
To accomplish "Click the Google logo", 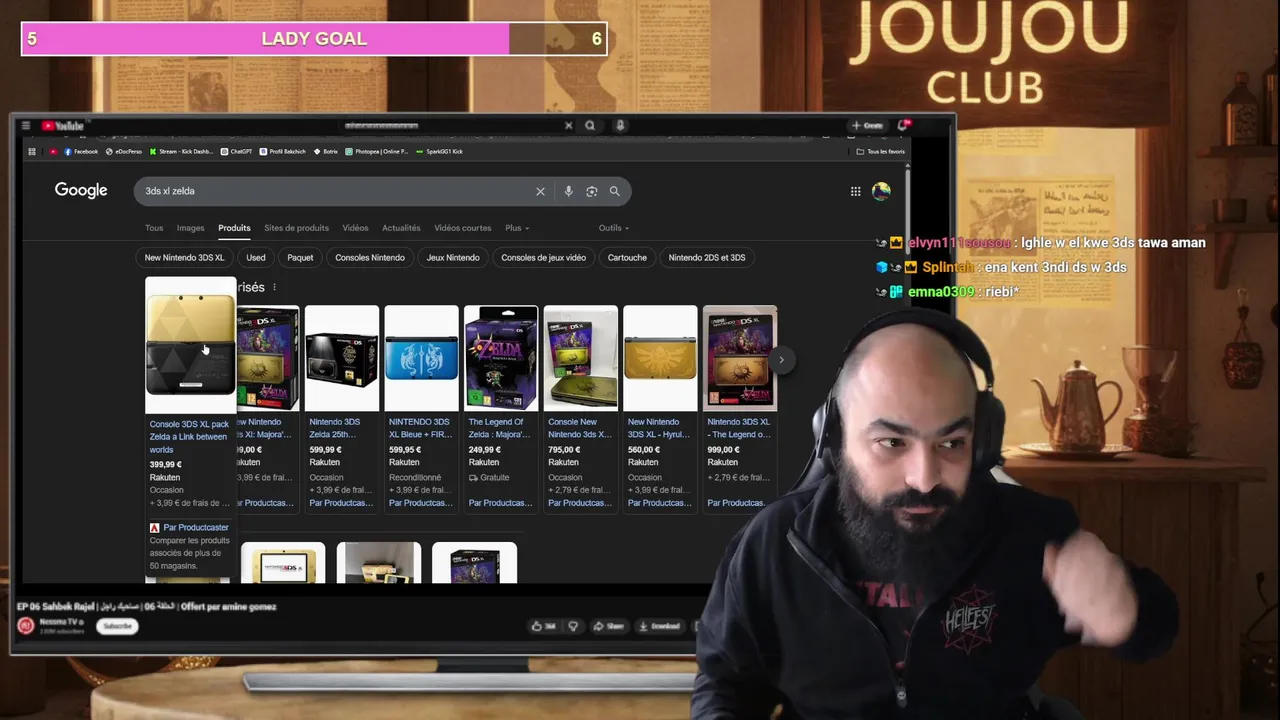I will point(81,191).
